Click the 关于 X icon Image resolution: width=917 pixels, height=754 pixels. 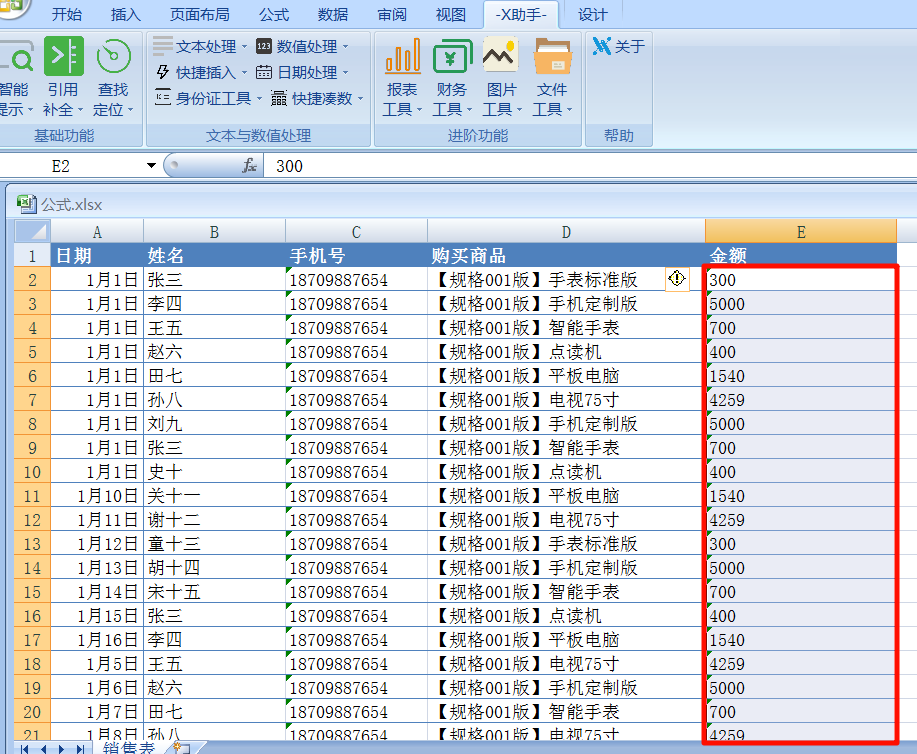[601, 46]
